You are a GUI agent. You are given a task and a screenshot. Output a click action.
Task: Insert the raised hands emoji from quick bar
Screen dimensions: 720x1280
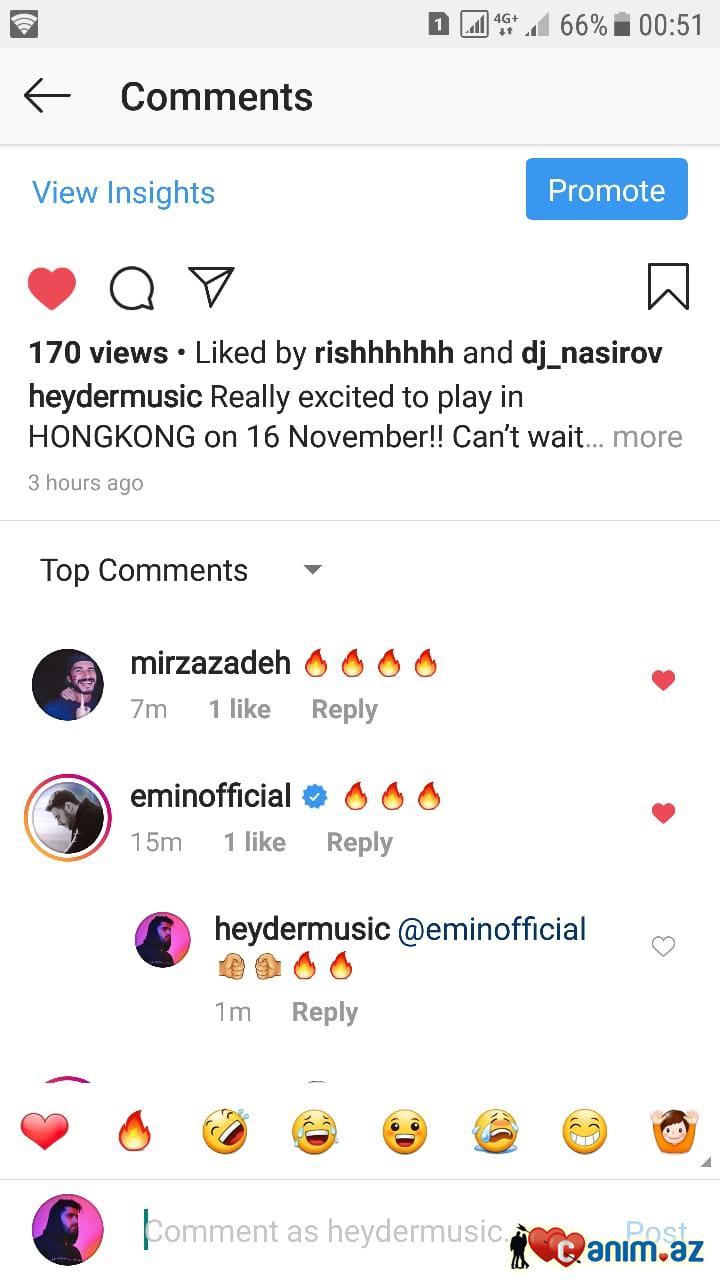coord(674,1132)
